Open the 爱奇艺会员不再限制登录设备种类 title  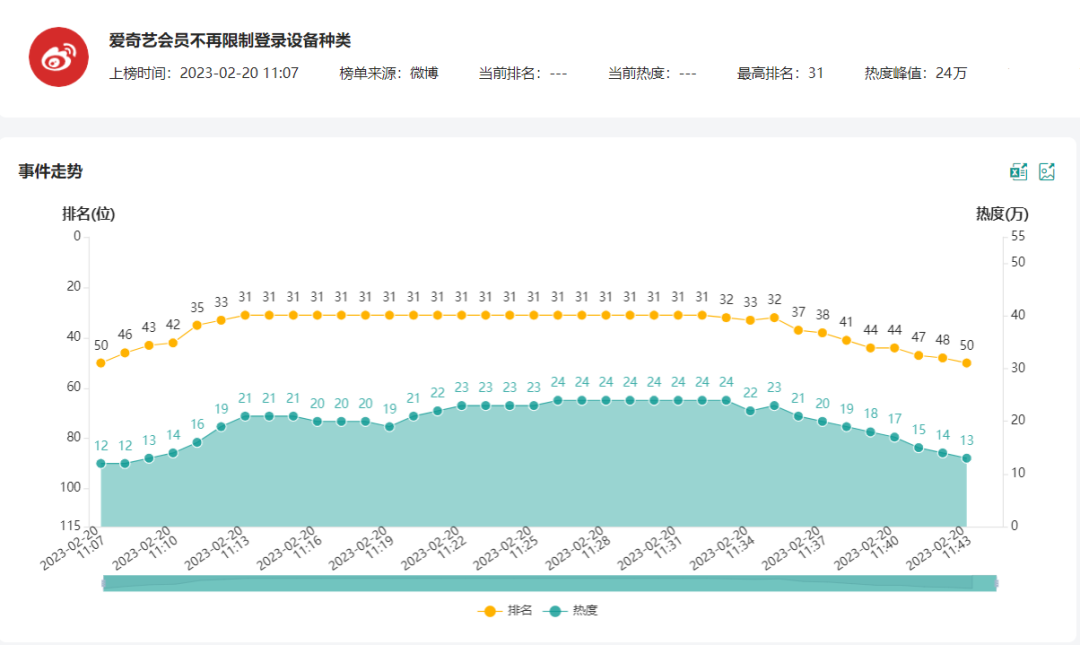pos(230,41)
